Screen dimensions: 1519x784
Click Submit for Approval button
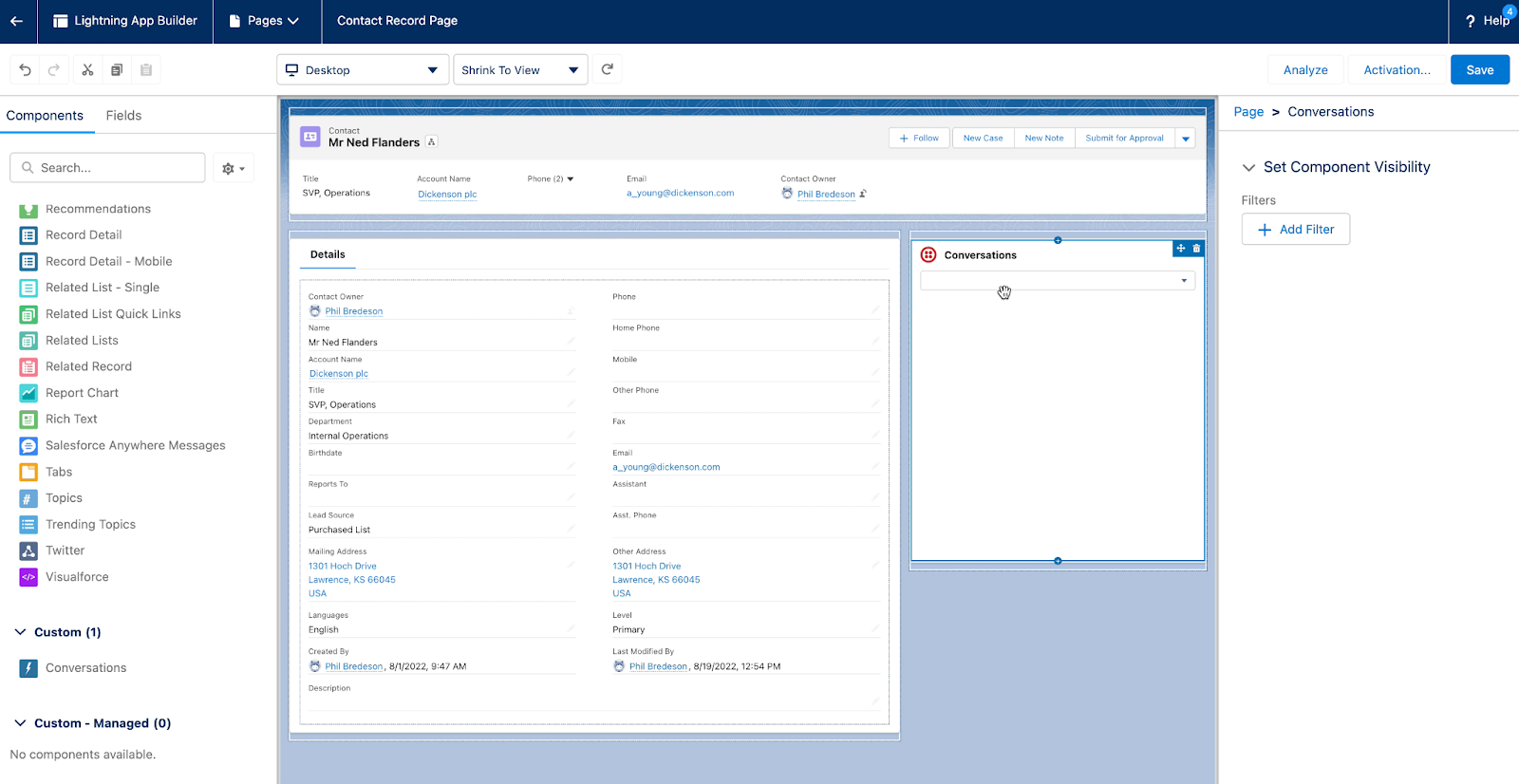click(x=1125, y=139)
